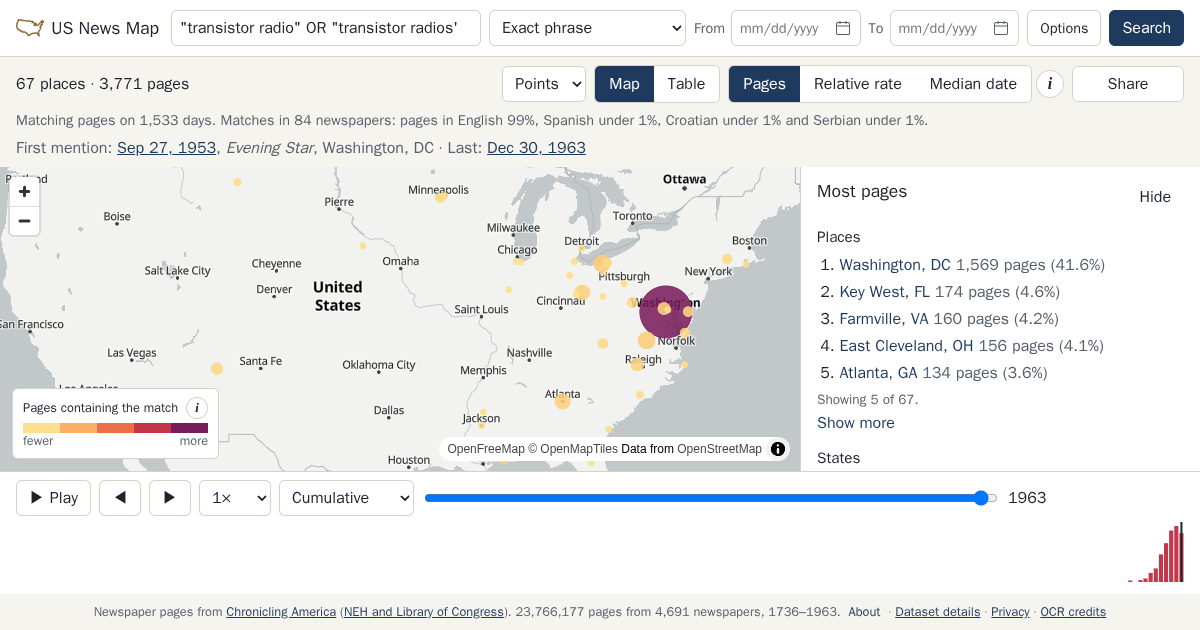The image size is (1200, 630).
Task: Start the Play animation button
Action: [53, 498]
